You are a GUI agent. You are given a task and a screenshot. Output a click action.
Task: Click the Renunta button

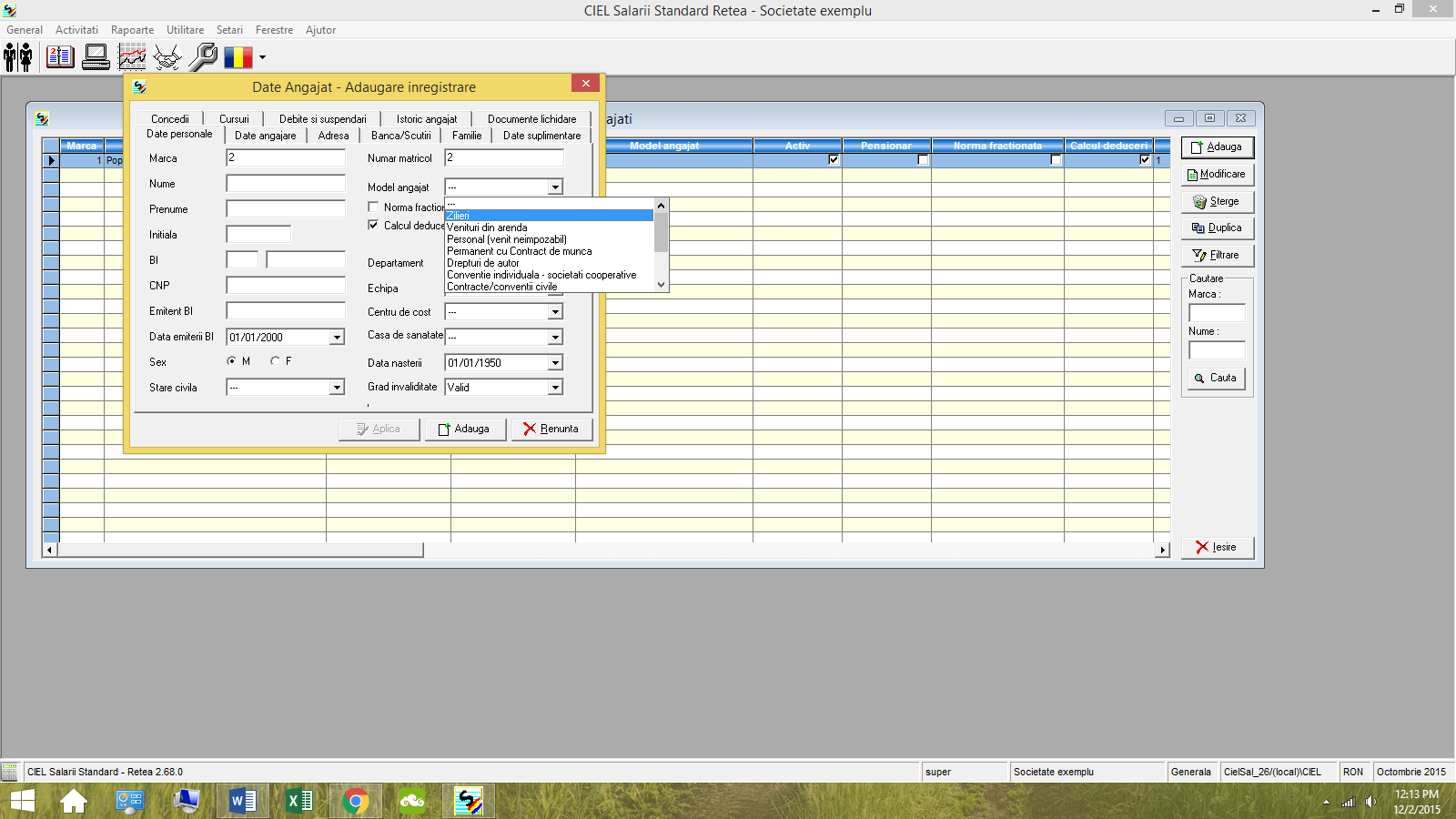pos(551,429)
